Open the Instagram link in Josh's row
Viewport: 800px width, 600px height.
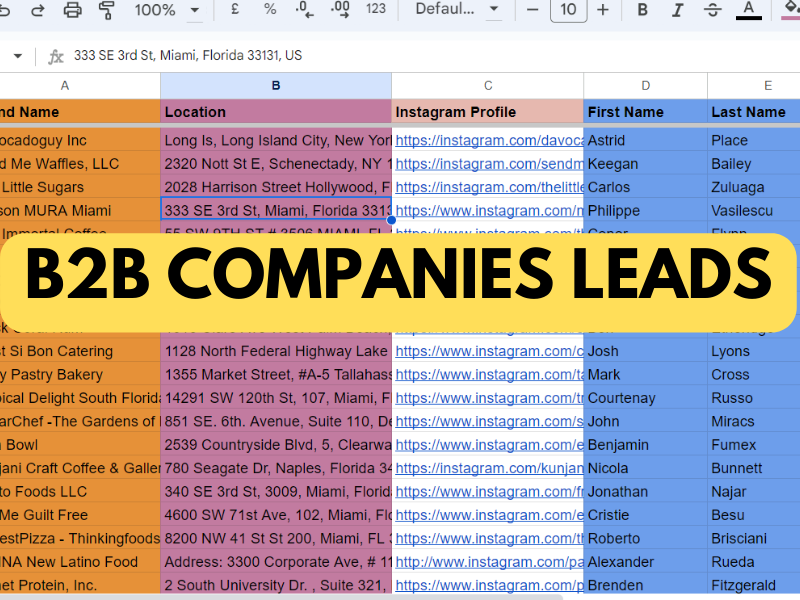(488, 352)
